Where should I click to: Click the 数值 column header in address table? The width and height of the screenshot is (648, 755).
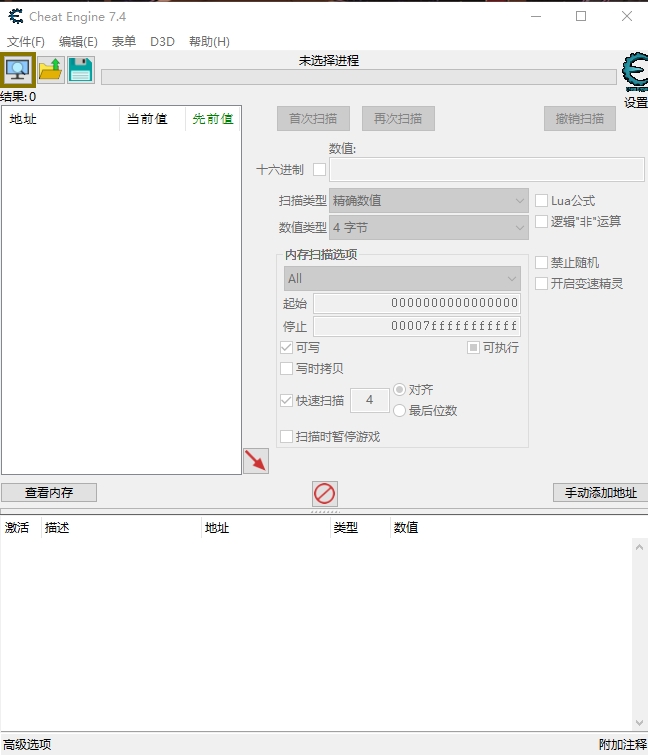pyautogui.click(x=406, y=528)
